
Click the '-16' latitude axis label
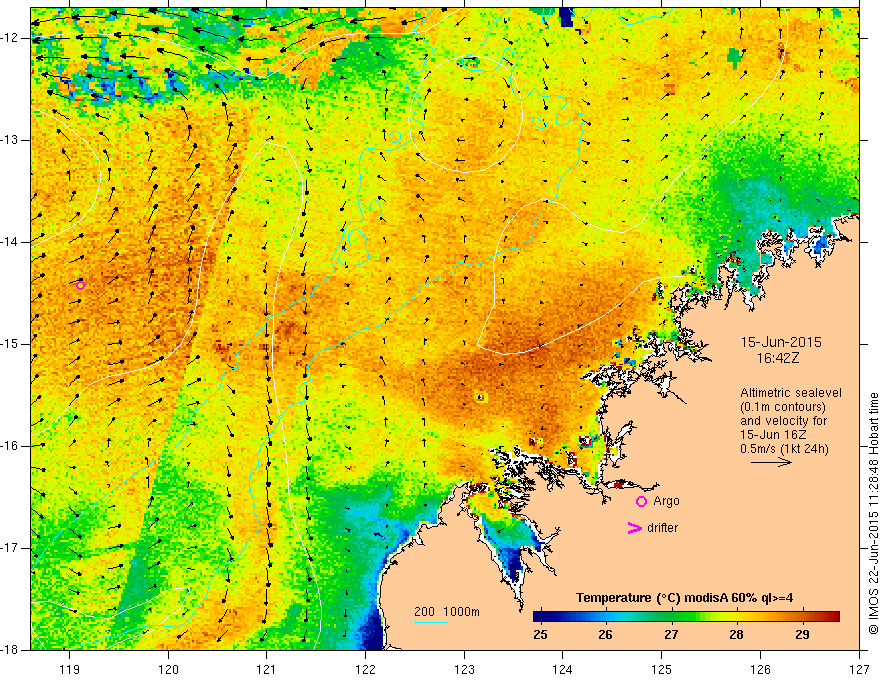click(x=10, y=446)
